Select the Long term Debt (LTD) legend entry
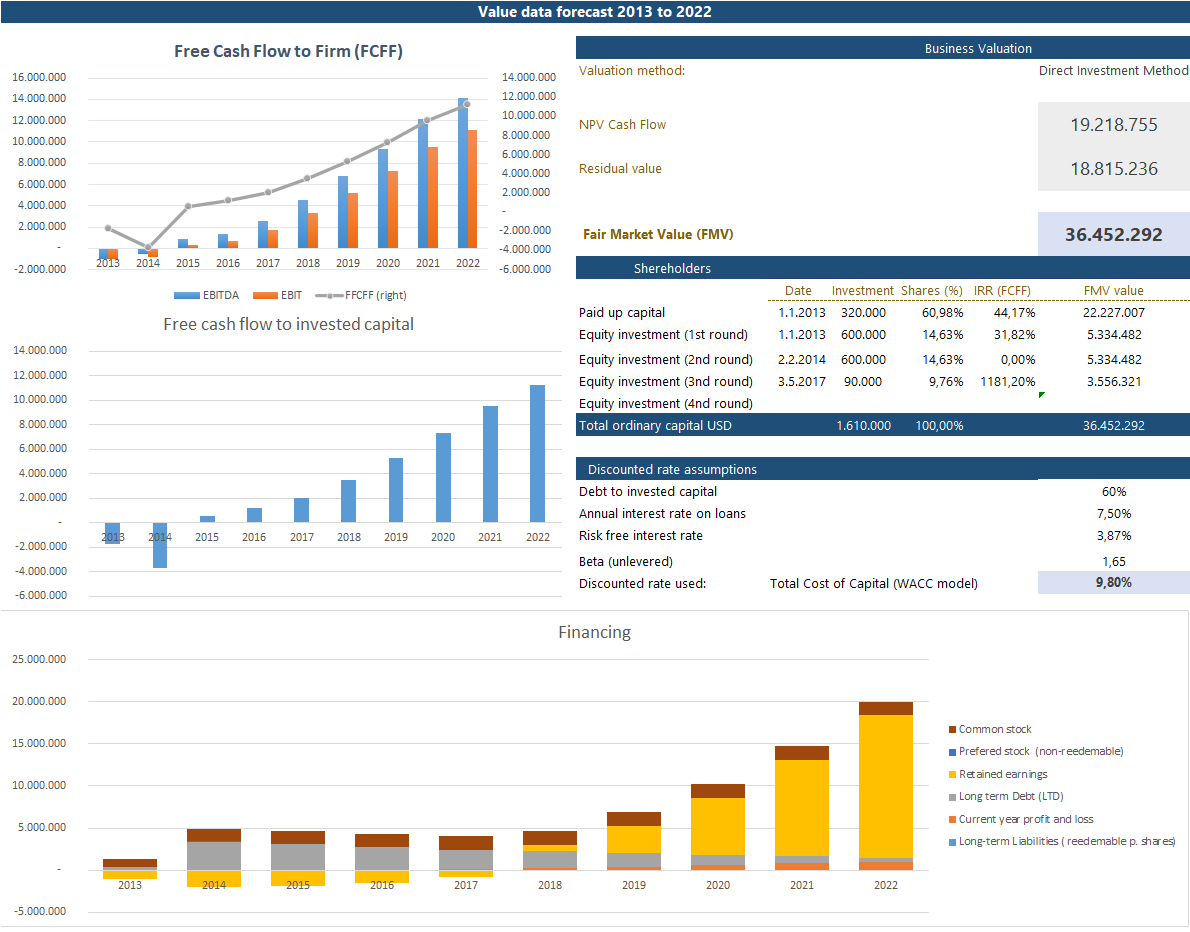Viewport: 1190px width, 932px height. [1011, 797]
